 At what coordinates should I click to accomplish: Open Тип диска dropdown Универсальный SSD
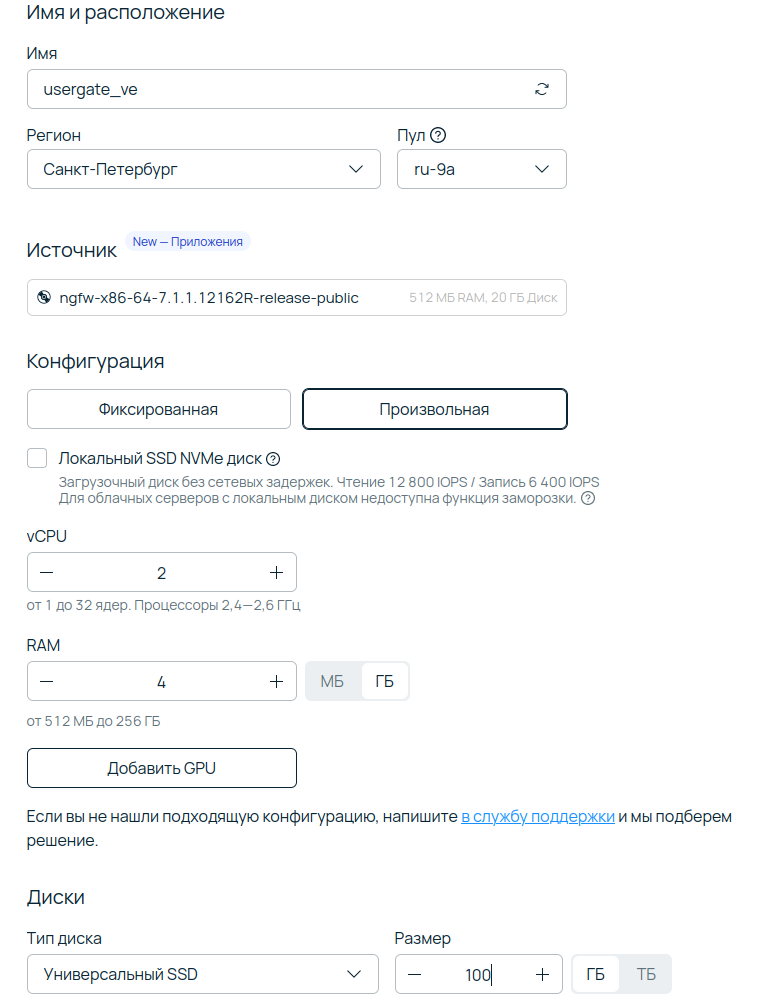coord(203,974)
